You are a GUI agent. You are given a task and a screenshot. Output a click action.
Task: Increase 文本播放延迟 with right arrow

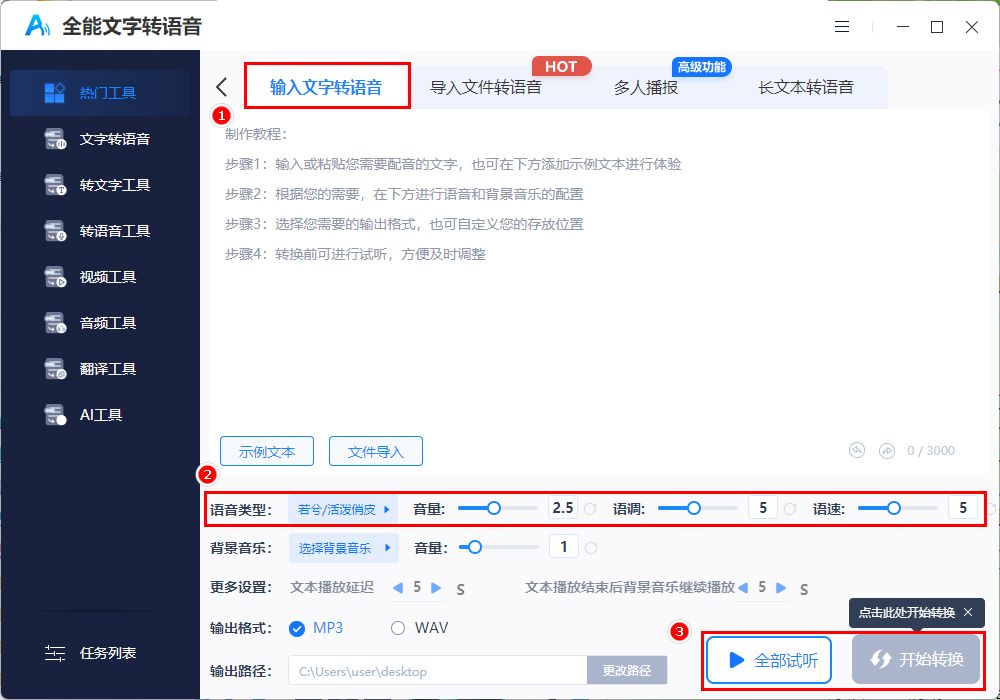[x=436, y=588]
